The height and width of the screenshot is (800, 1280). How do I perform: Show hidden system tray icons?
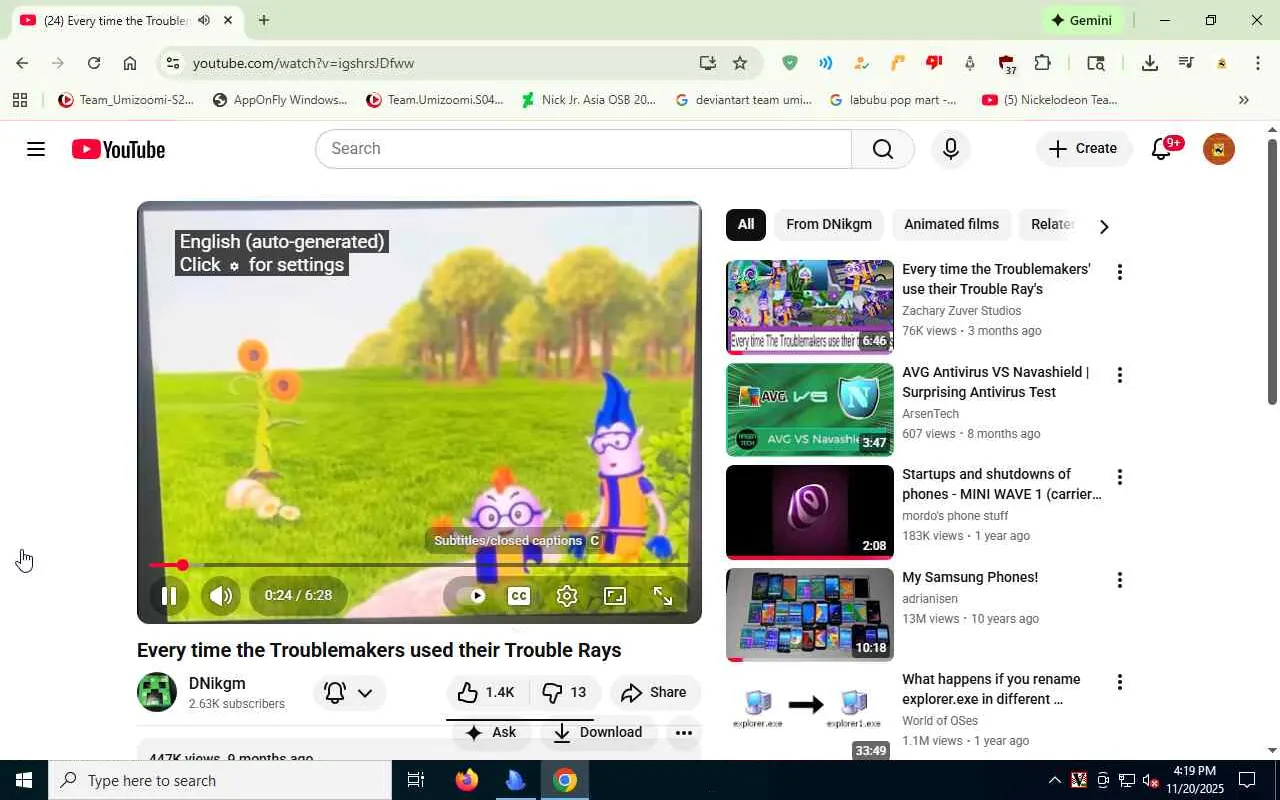[1054, 780]
